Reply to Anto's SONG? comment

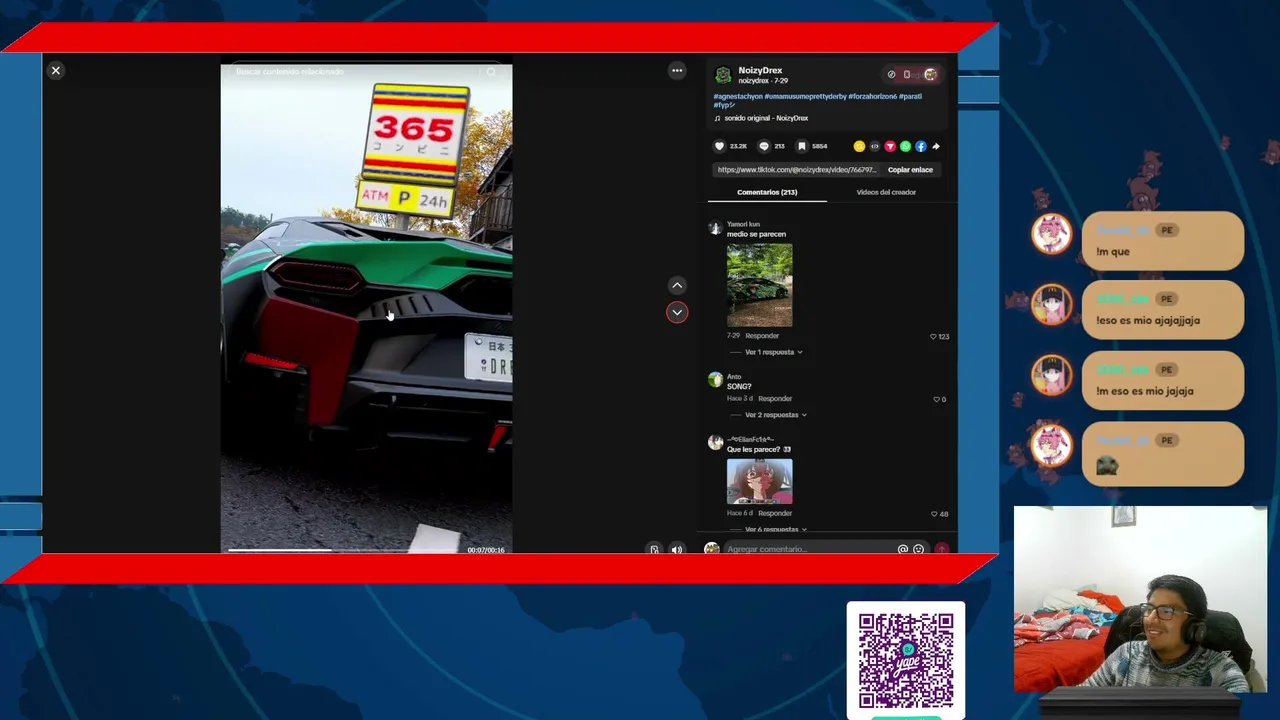pyautogui.click(x=775, y=399)
